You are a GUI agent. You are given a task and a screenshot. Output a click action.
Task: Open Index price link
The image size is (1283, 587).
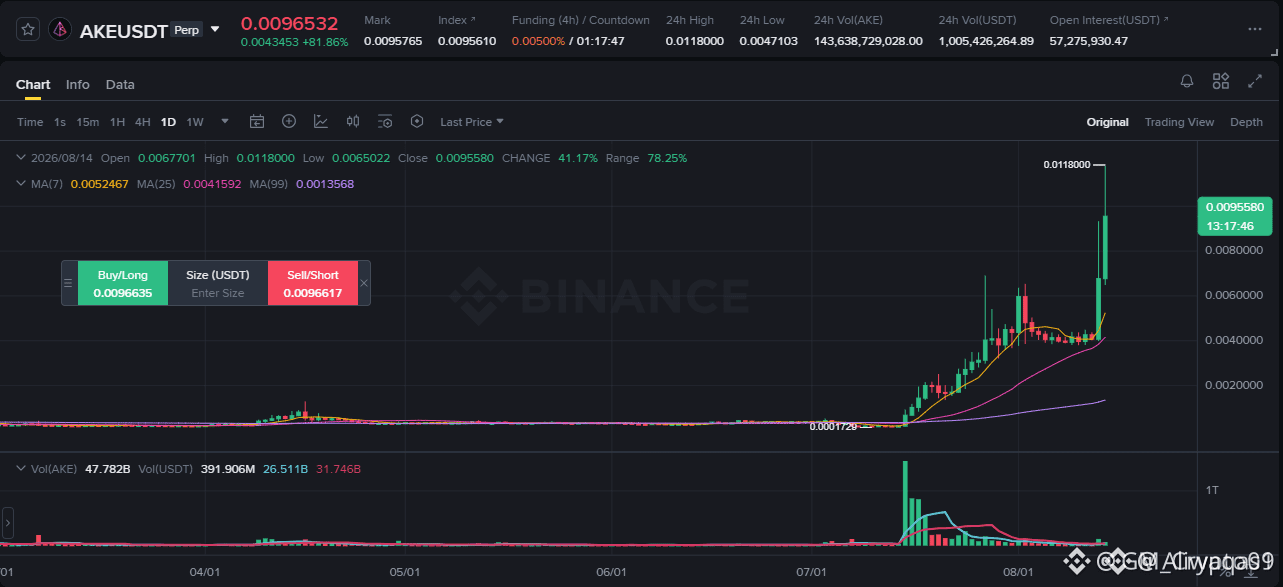[x=457, y=20]
